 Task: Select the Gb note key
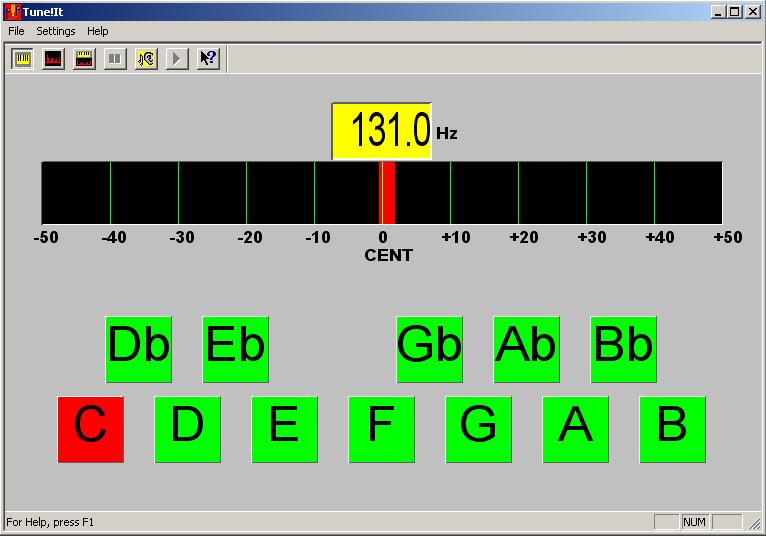429,349
